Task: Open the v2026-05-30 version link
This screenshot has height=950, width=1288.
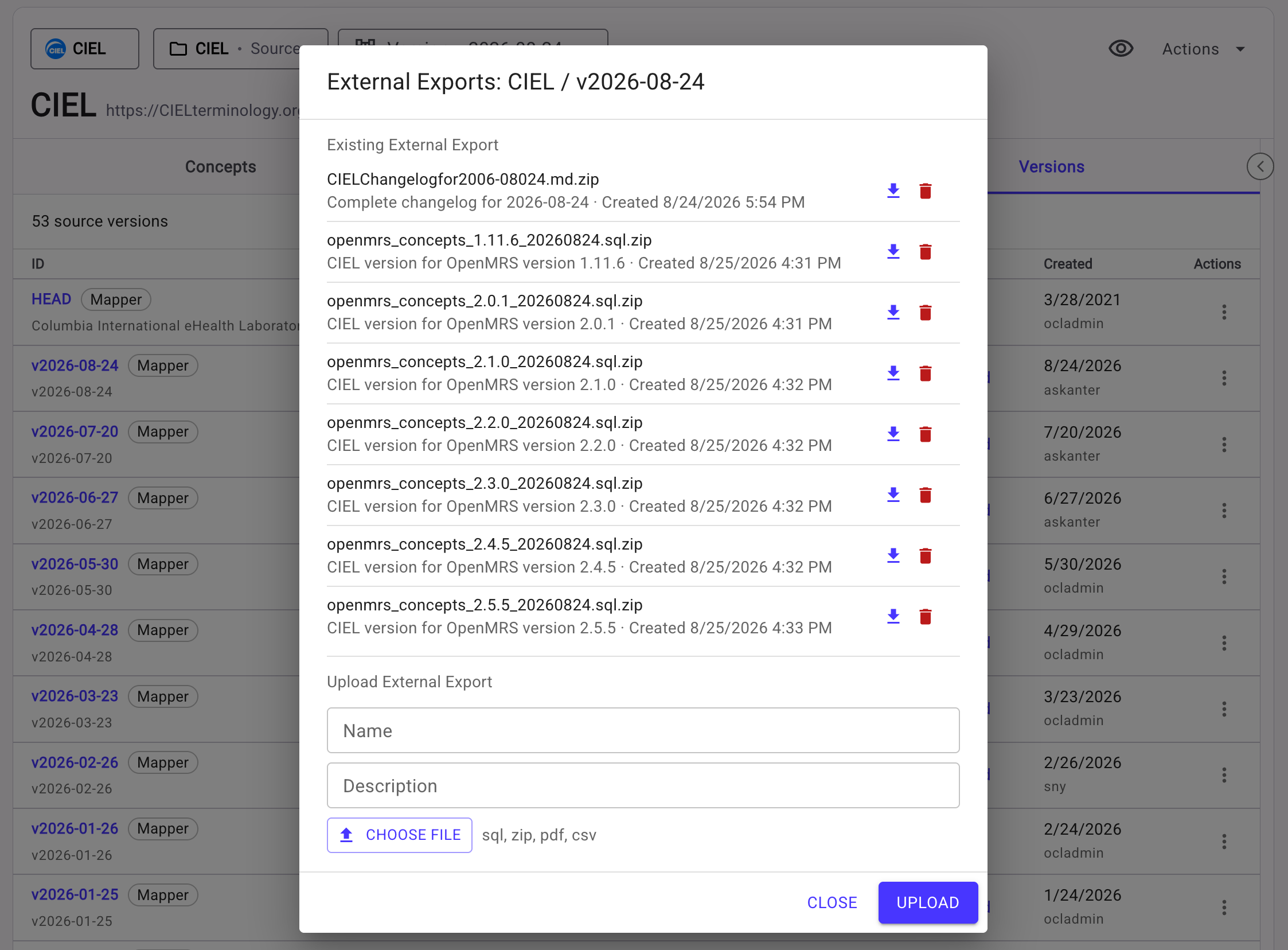Action: coord(75,563)
